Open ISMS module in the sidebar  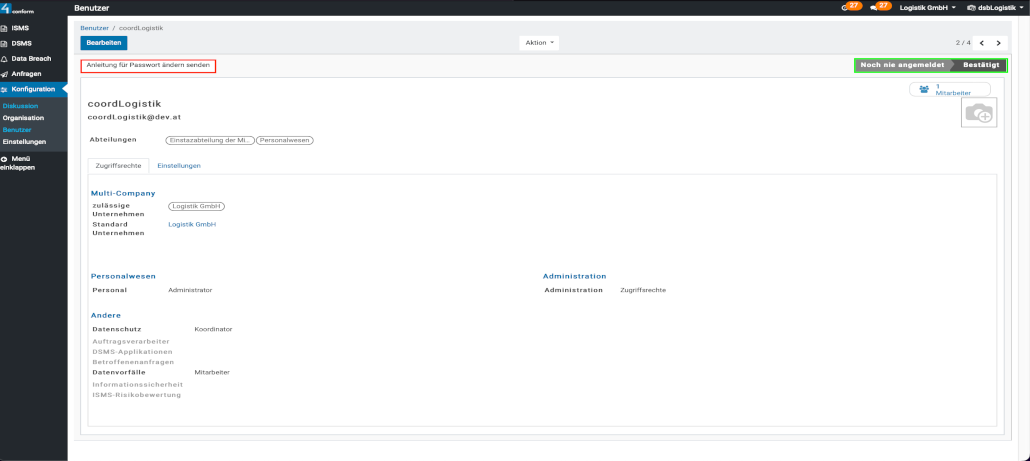(20, 28)
